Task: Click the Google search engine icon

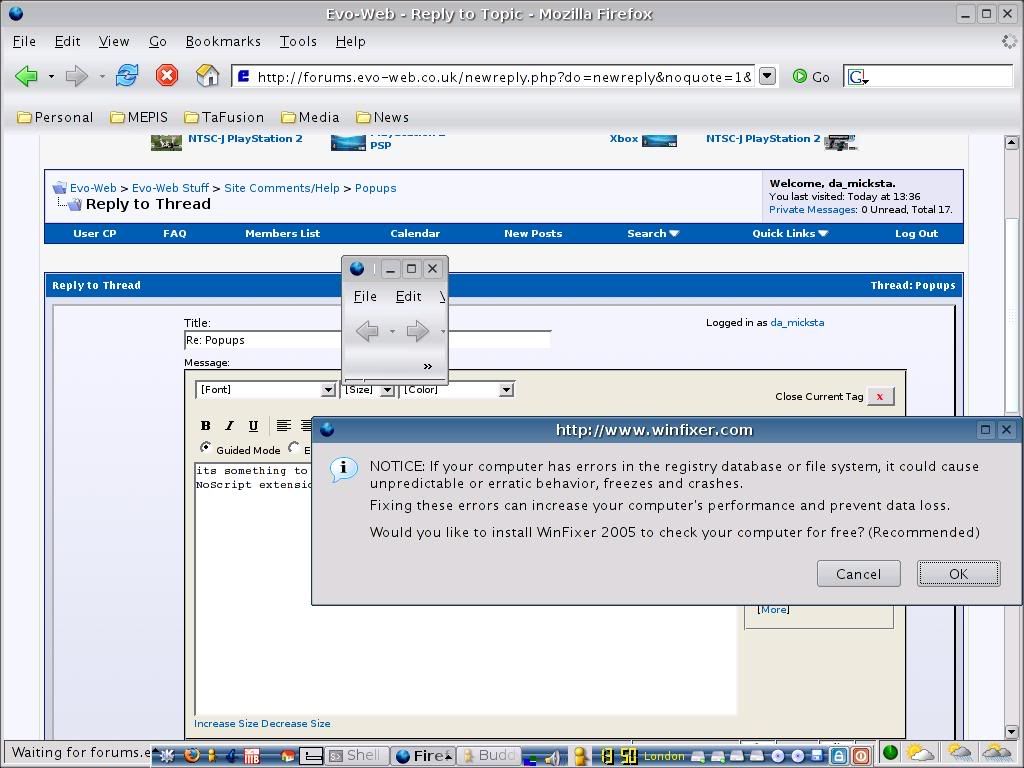Action: click(x=856, y=77)
